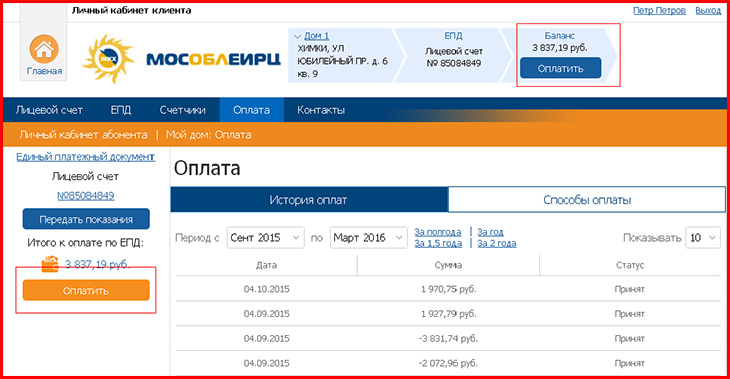Open the Единый платежный документ link
This screenshot has height=379, width=730.
pyautogui.click(x=86, y=157)
